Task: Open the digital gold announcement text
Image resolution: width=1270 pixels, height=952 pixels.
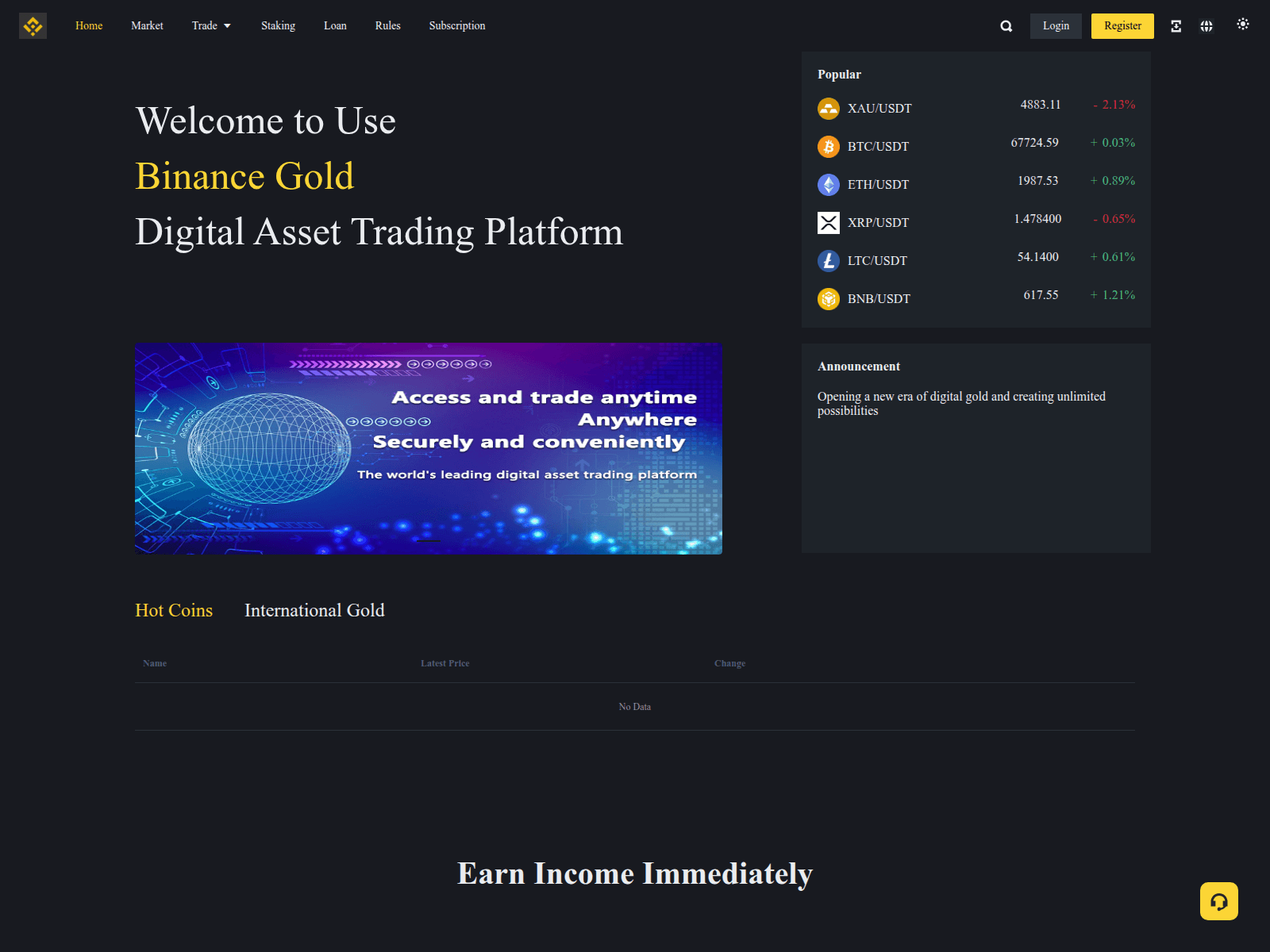Action: pyautogui.click(x=961, y=403)
